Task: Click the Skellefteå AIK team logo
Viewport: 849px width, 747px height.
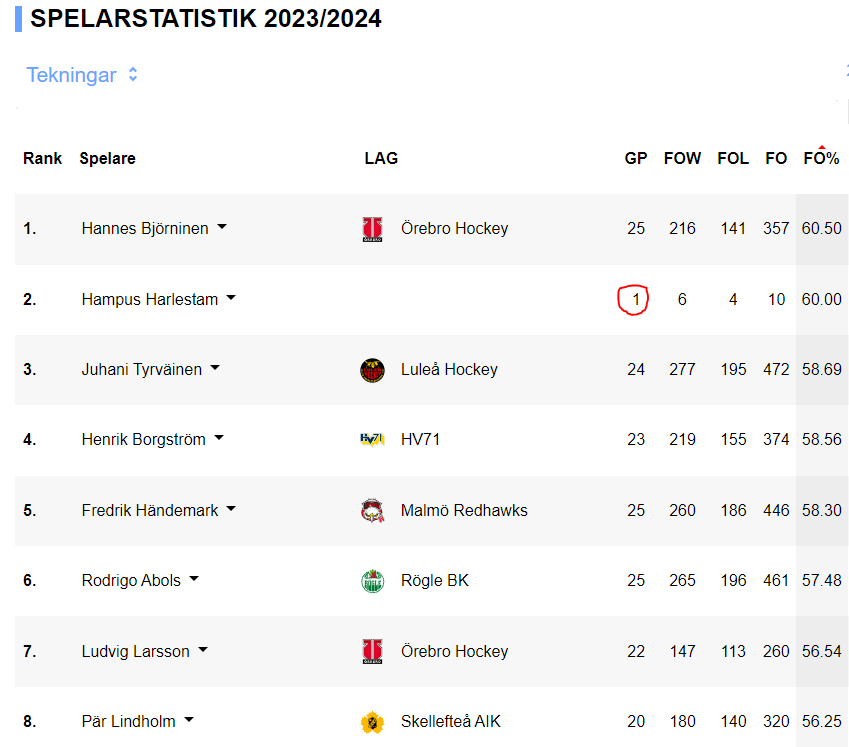Action: (x=372, y=722)
